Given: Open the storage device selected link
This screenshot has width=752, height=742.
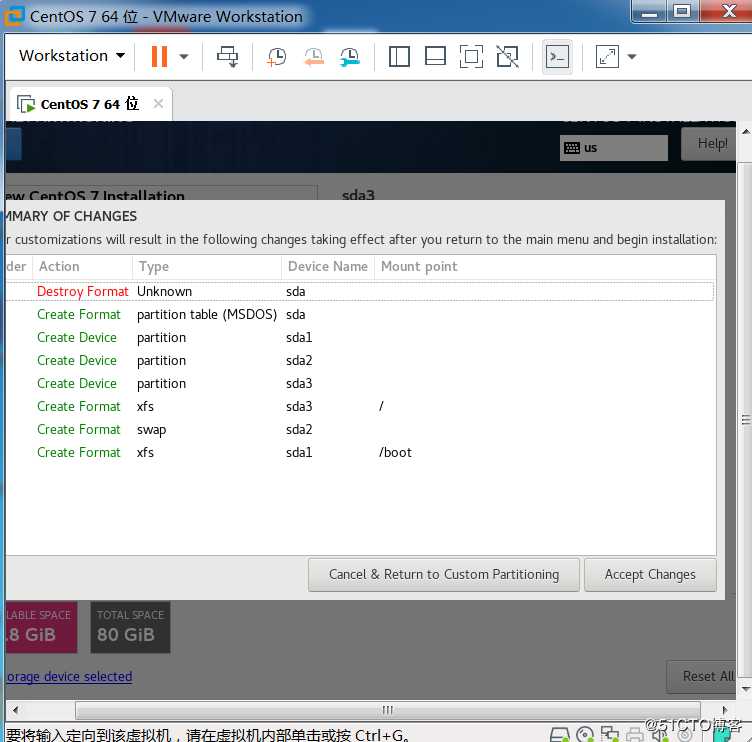Looking at the screenshot, I should coord(69,676).
